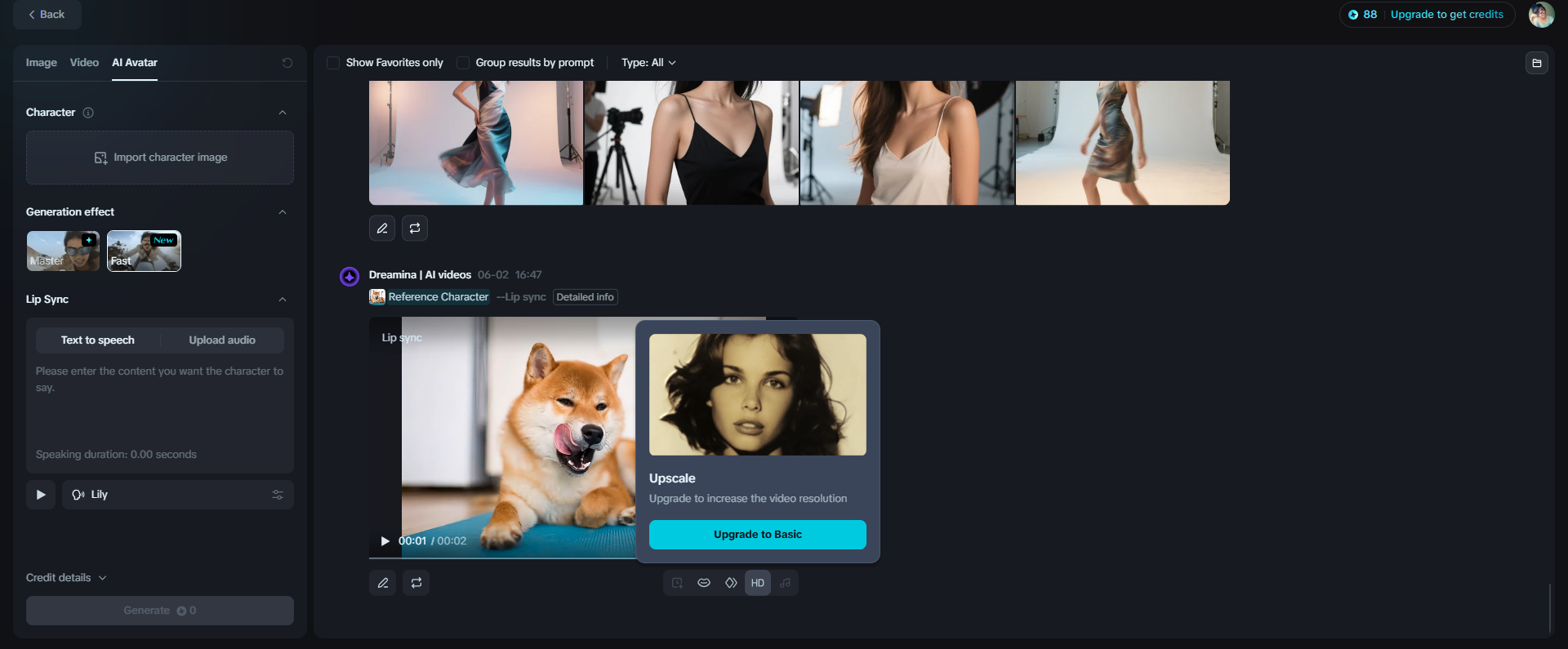Click edit icon below the dog video
The width and height of the screenshot is (1568, 649).
pyautogui.click(x=383, y=583)
